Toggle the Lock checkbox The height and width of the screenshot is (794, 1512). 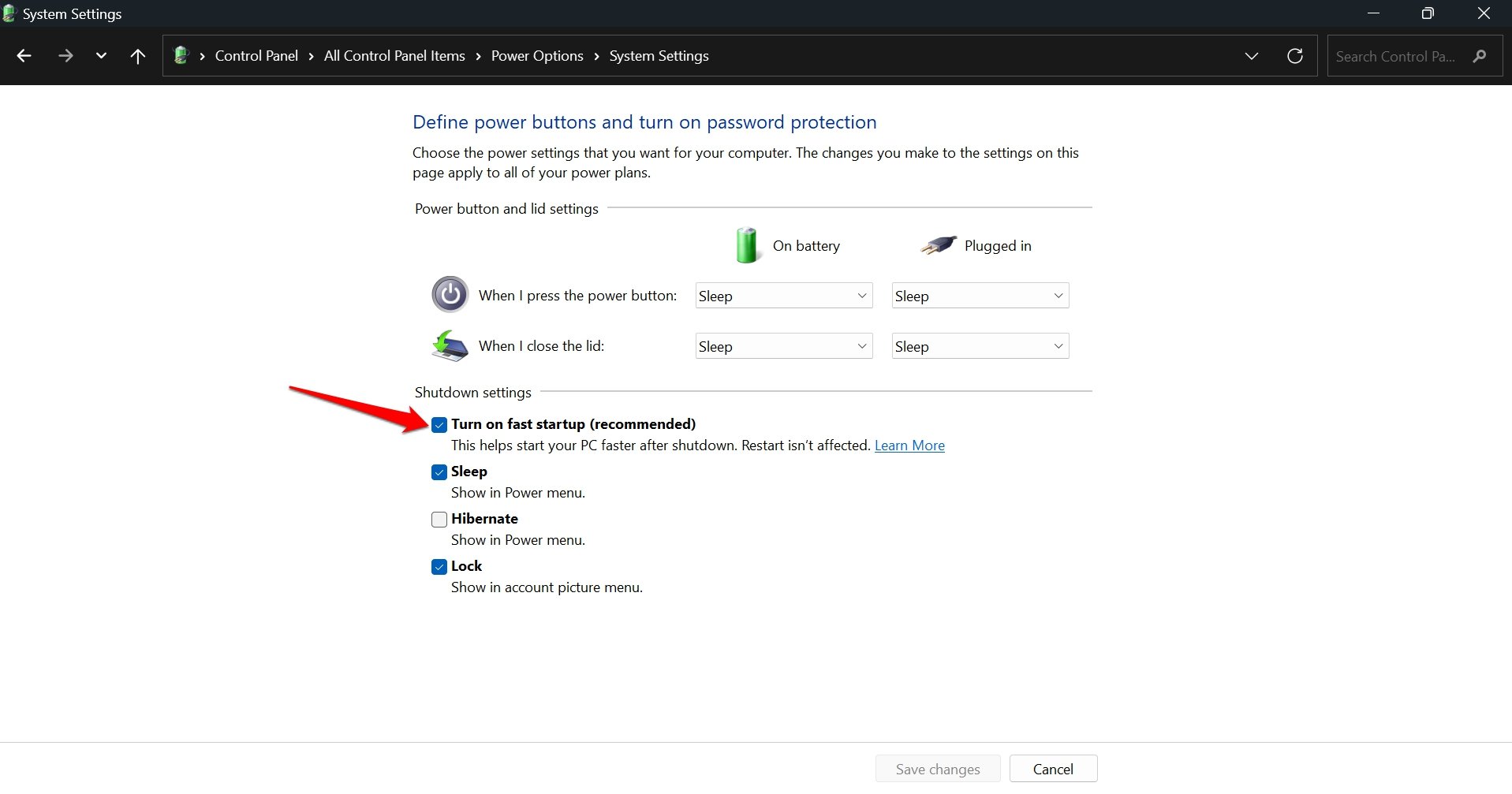click(439, 567)
